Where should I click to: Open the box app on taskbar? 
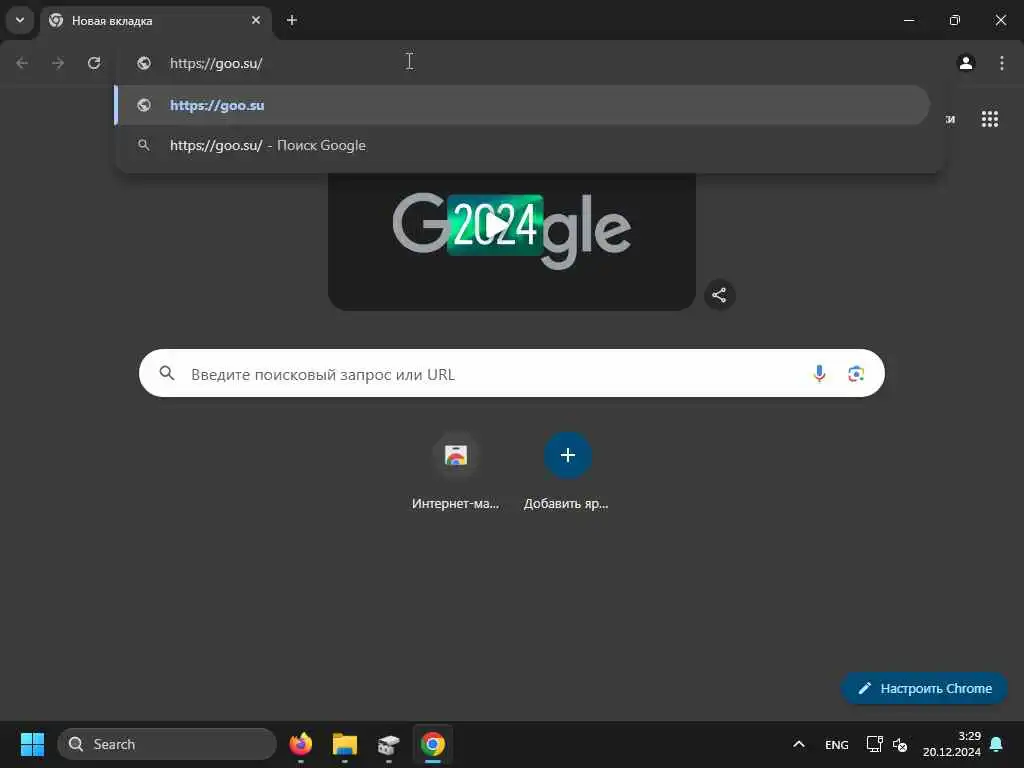[388, 744]
